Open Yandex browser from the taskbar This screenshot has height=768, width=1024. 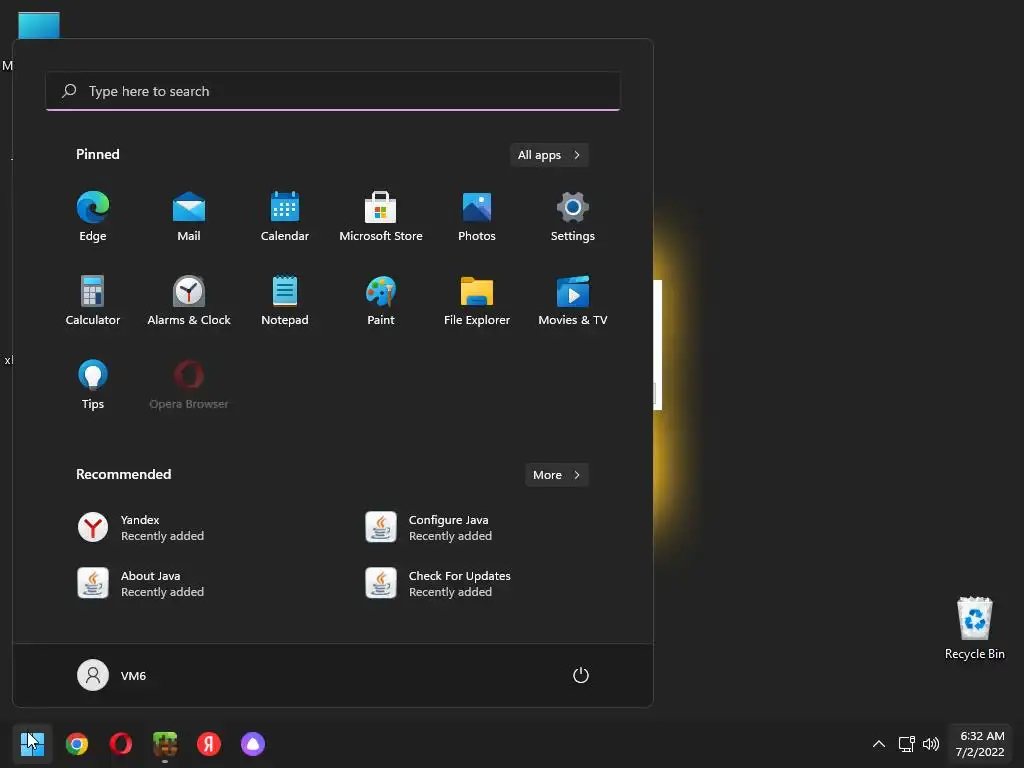coord(209,744)
